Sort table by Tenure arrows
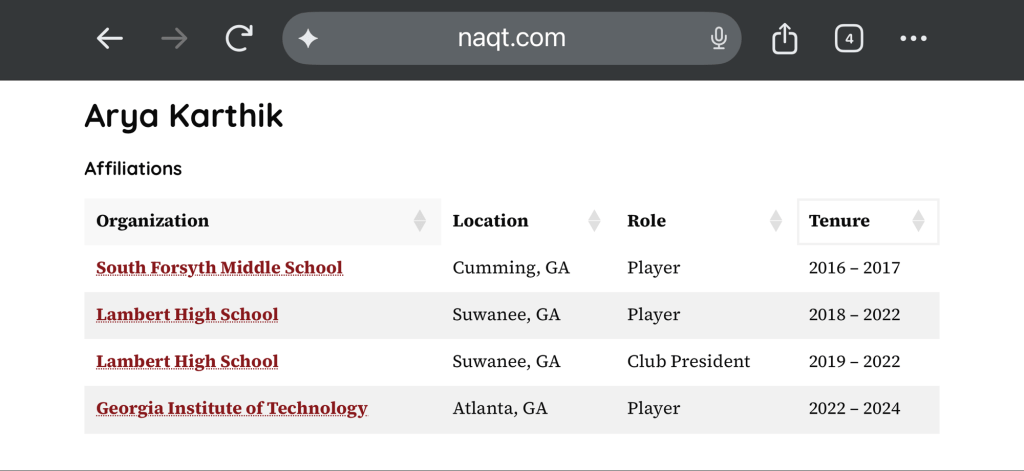Image resolution: width=1024 pixels, height=471 pixels. pyautogui.click(x=918, y=221)
